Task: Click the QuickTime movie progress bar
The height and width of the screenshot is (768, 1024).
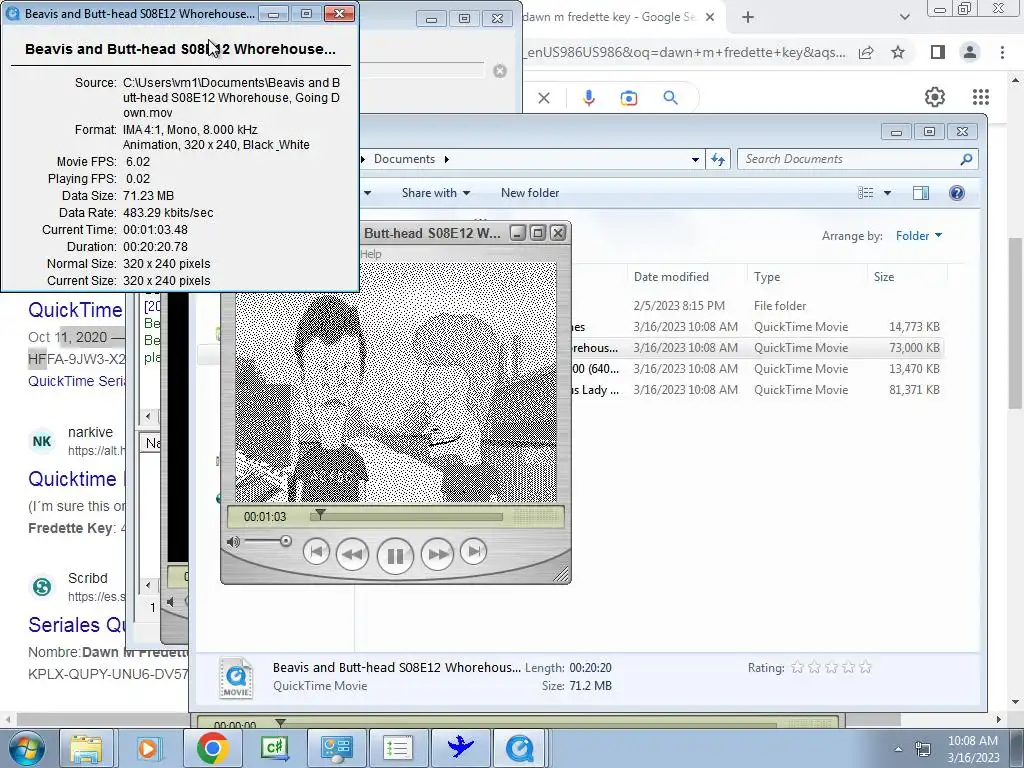Action: tap(407, 517)
